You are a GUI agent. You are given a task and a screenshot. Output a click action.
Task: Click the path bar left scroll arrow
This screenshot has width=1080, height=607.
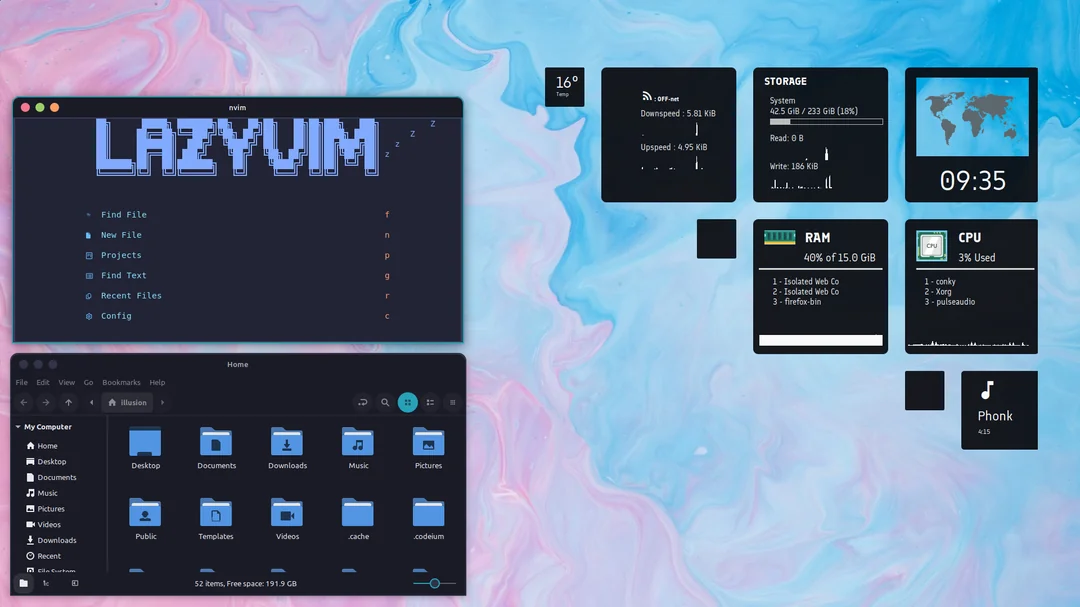(91, 402)
